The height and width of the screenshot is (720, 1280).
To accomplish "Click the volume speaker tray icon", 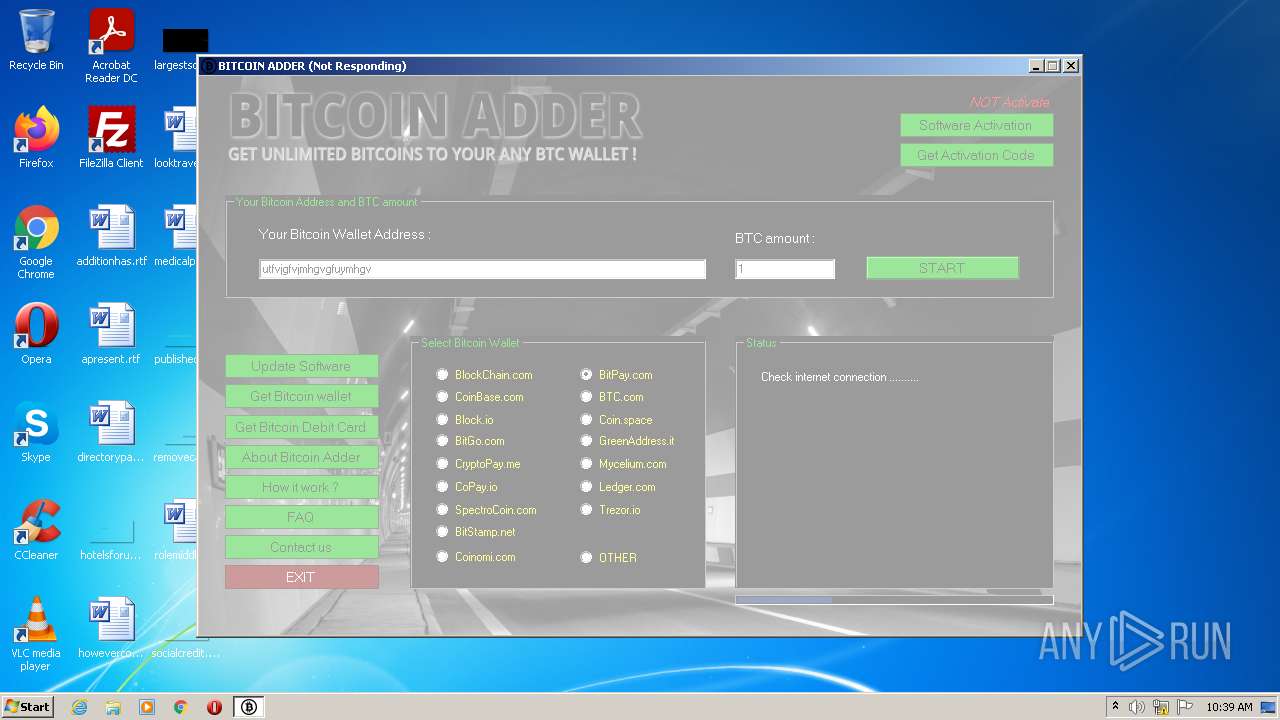I will (x=1137, y=707).
